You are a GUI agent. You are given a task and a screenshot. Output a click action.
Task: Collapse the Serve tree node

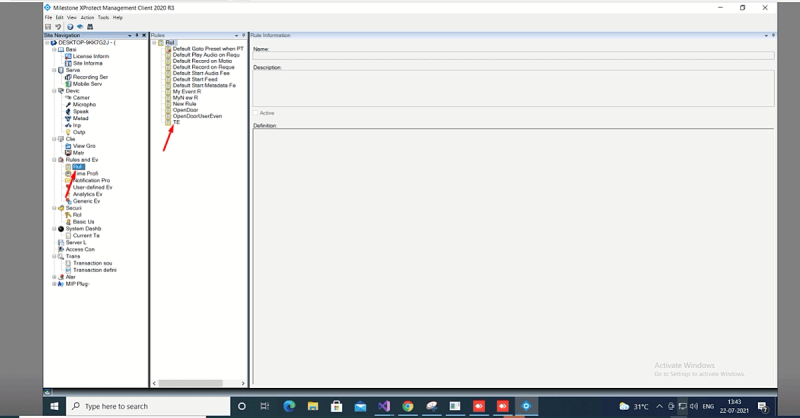tap(54, 70)
